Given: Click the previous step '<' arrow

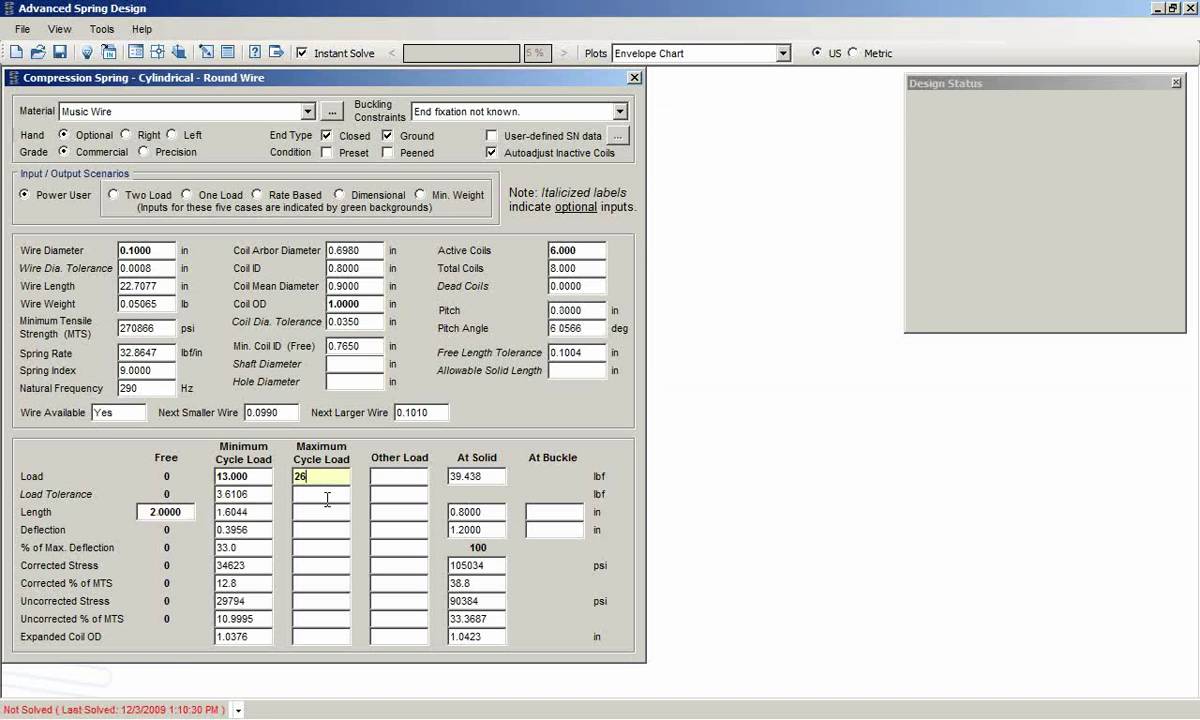Looking at the screenshot, I should pos(391,53).
